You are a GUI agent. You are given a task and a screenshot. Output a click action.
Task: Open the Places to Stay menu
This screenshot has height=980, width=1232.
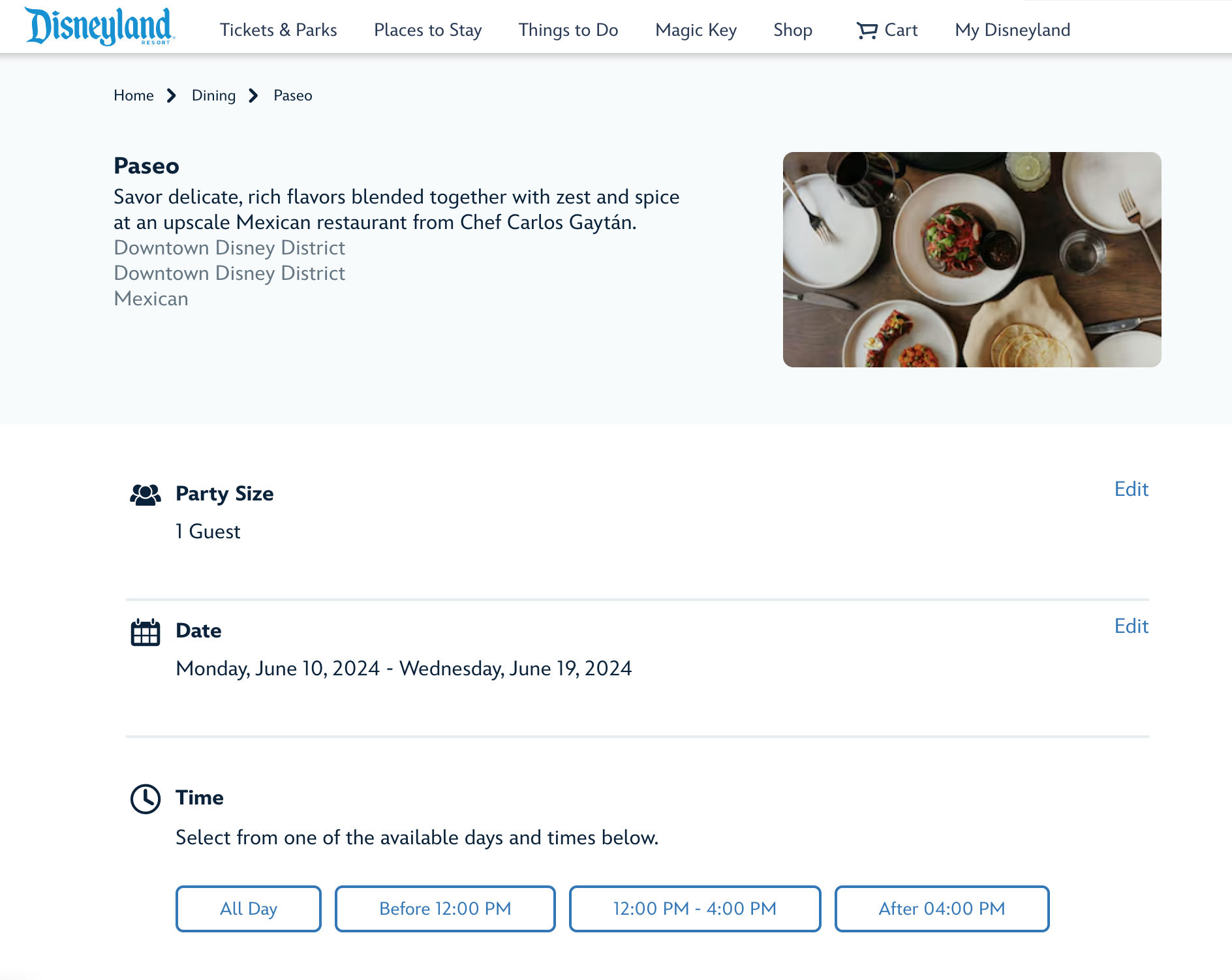pos(427,30)
